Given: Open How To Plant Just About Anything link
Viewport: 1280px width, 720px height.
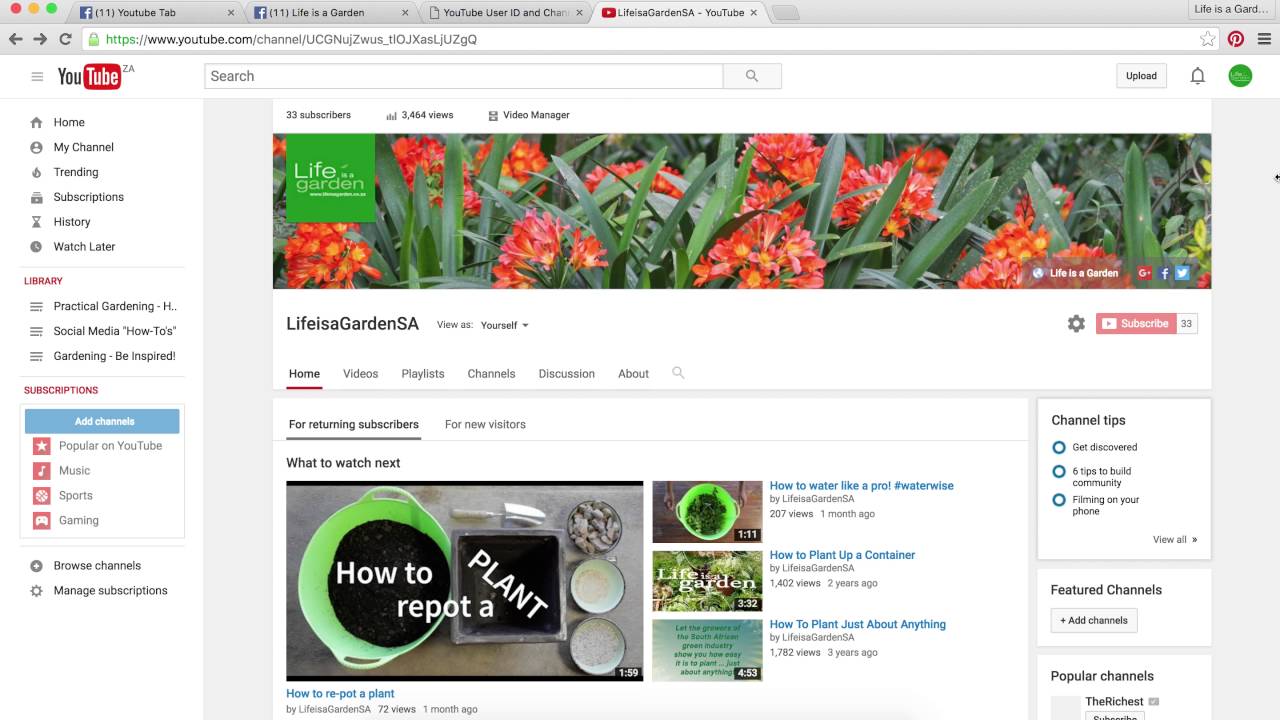Looking at the screenshot, I should click(x=857, y=624).
